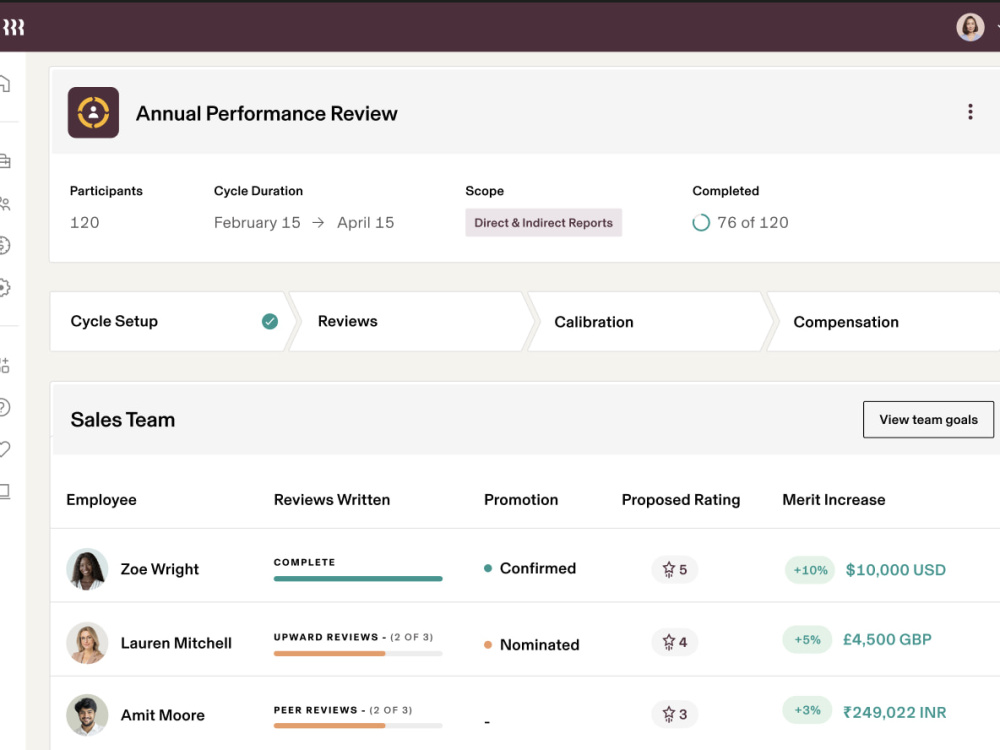Click the Rippling logo in top bar
The image size is (1000, 750).
pos(13,27)
